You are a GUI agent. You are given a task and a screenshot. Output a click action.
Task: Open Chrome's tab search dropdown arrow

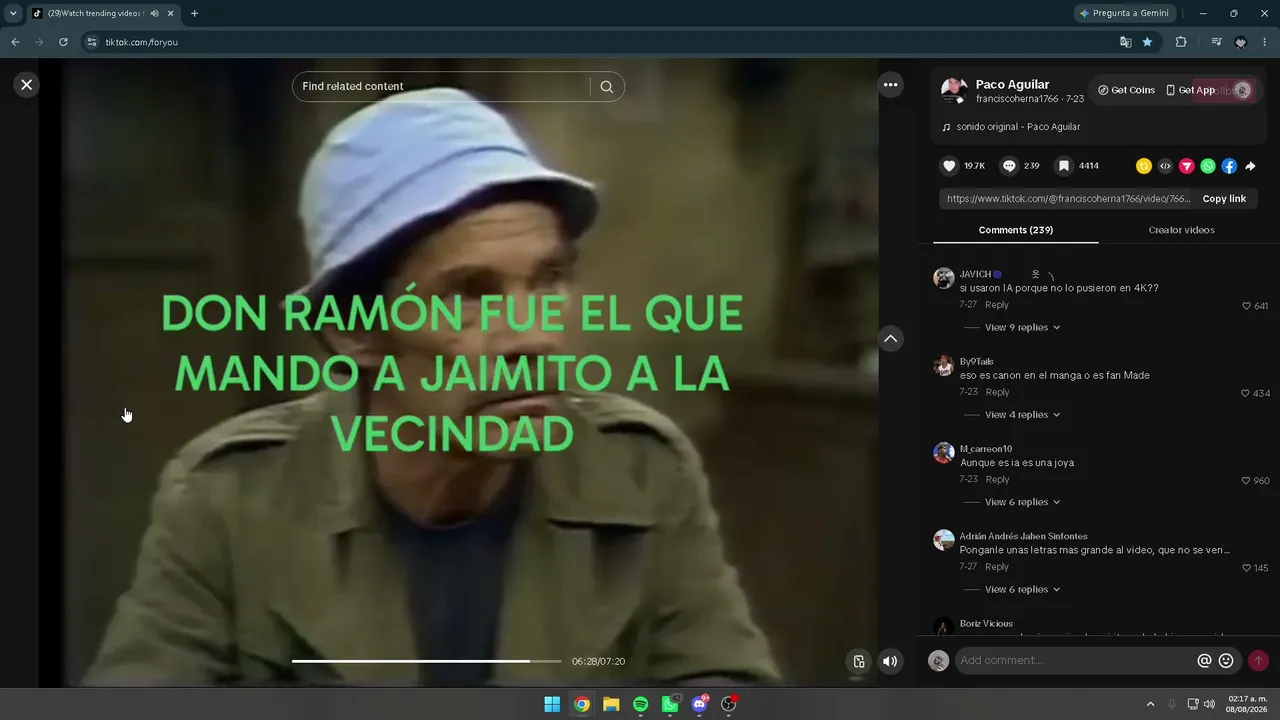[13, 13]
